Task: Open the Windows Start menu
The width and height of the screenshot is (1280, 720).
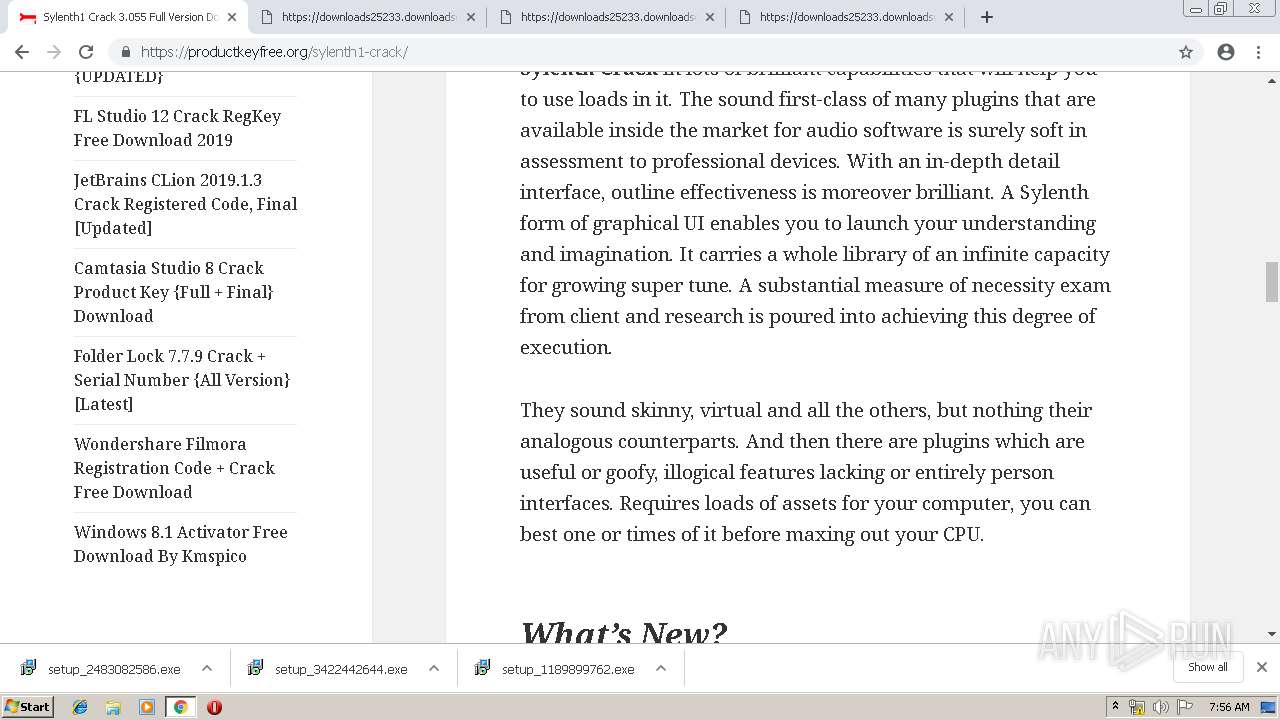Action: click(x=28, y=707)
